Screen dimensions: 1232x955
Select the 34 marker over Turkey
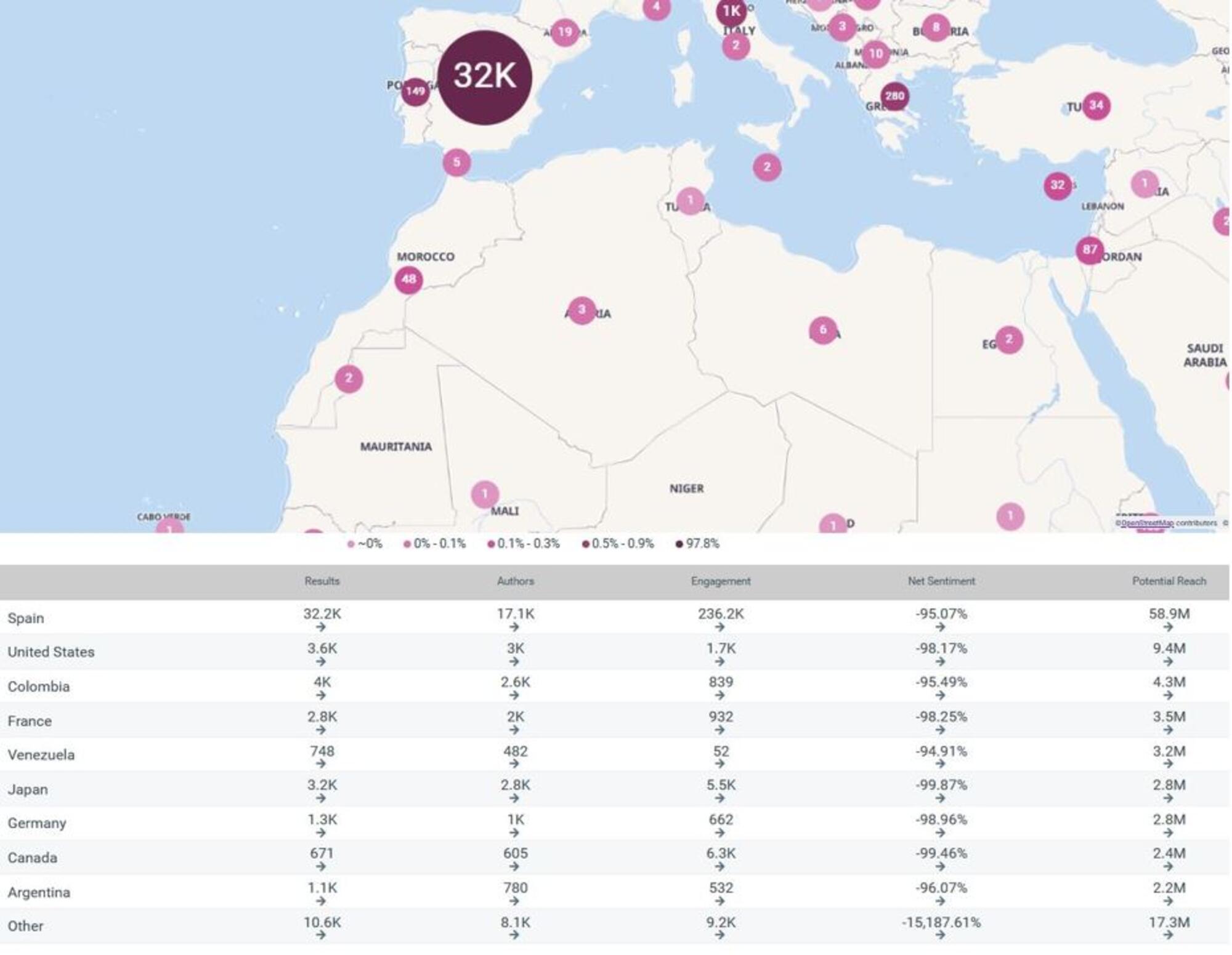click(x=1096, y=105)
